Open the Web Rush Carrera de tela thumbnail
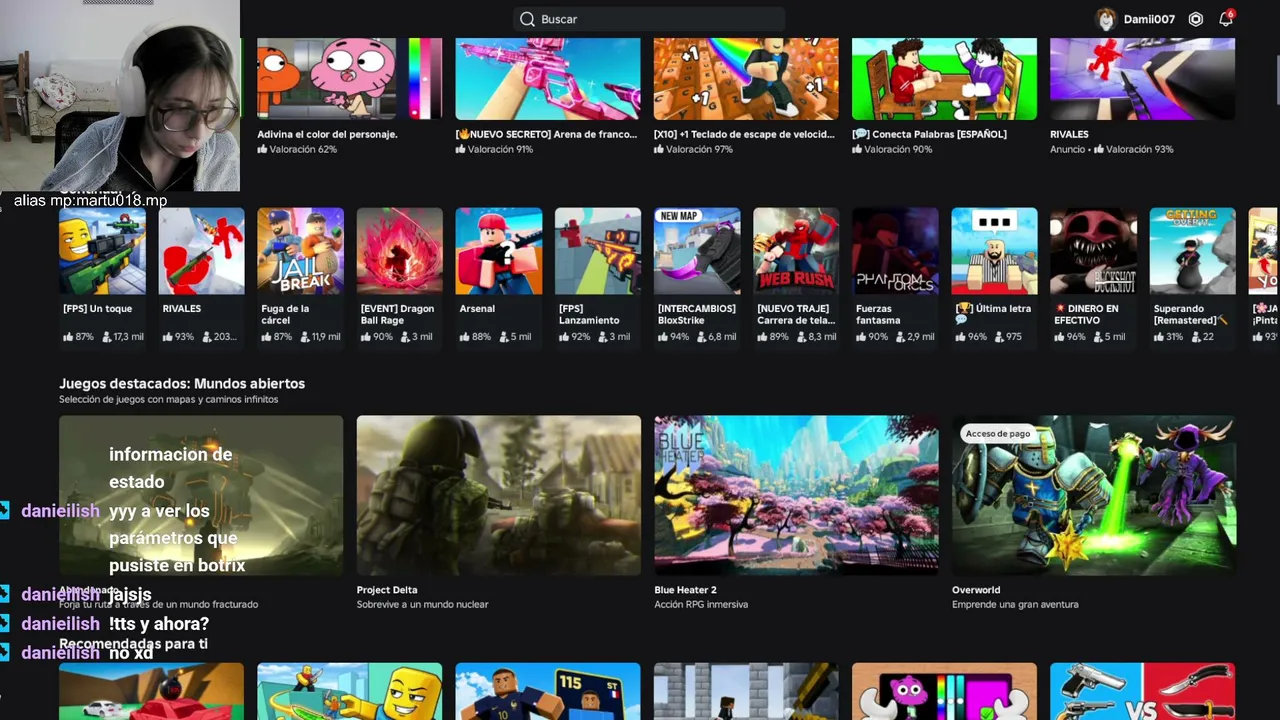This screenshot has width=1280, height=720. [796, 251]
